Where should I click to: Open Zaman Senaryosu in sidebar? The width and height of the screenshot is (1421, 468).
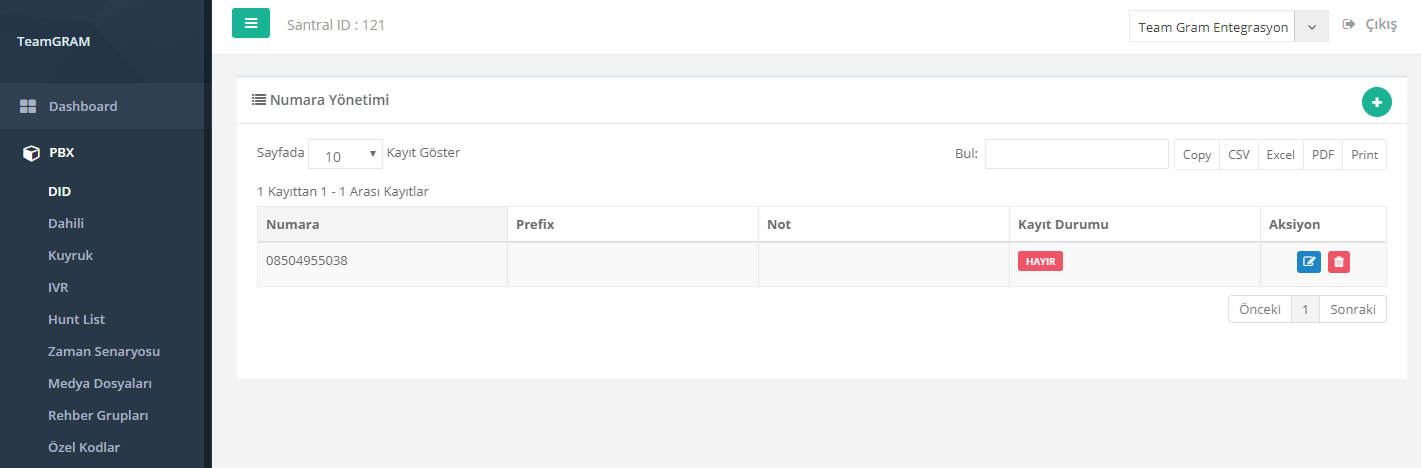point(104,351)
